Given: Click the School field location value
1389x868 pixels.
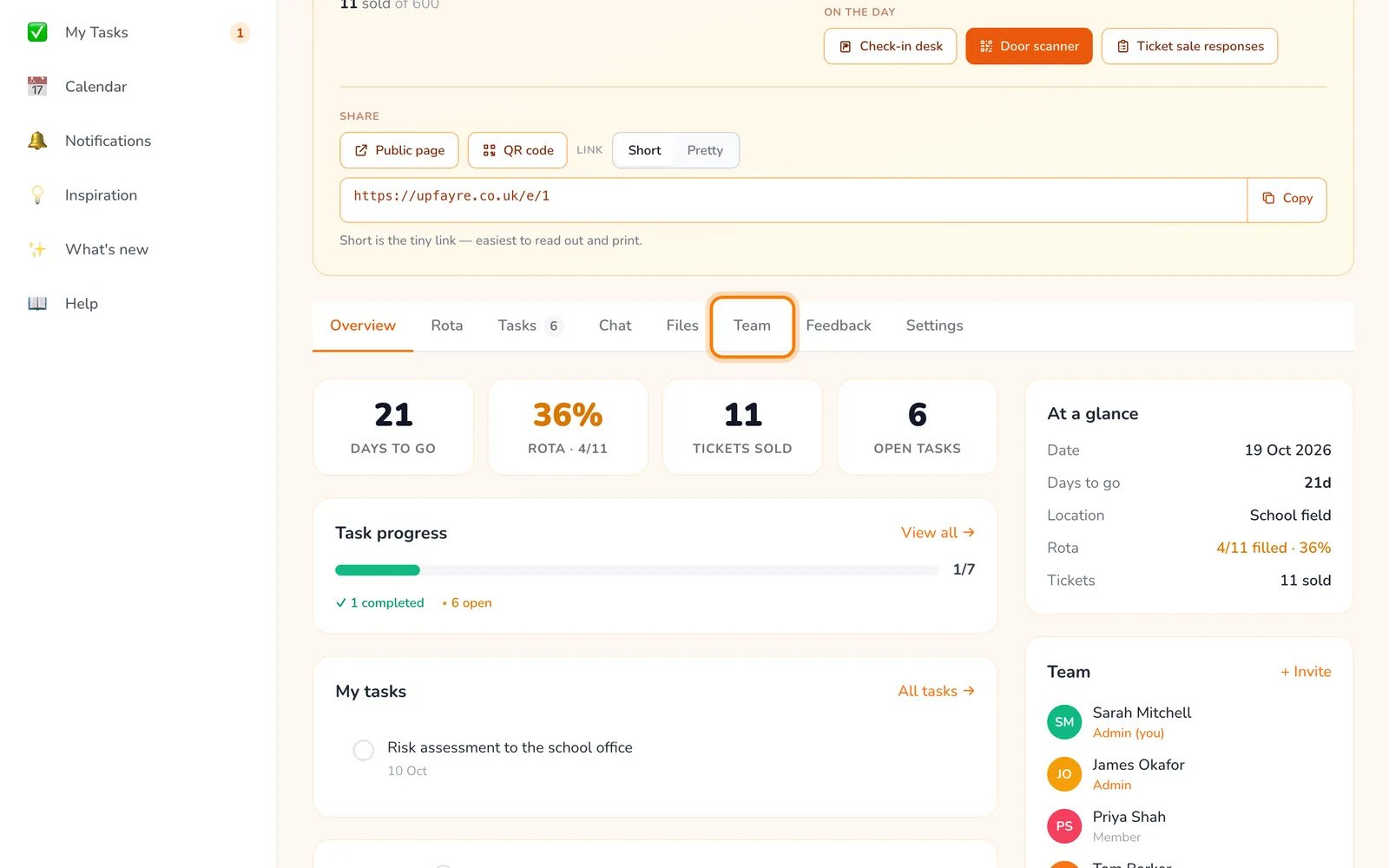Looking at the screenshot, I should [x=1290, y=515].
